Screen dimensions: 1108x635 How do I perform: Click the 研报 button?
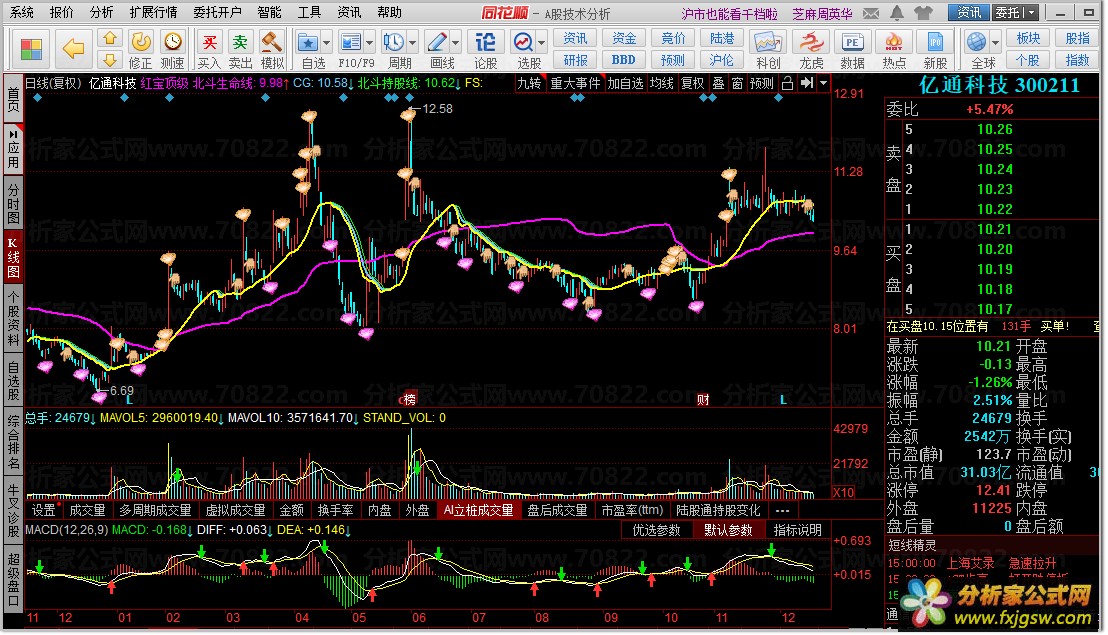(575, 60)
